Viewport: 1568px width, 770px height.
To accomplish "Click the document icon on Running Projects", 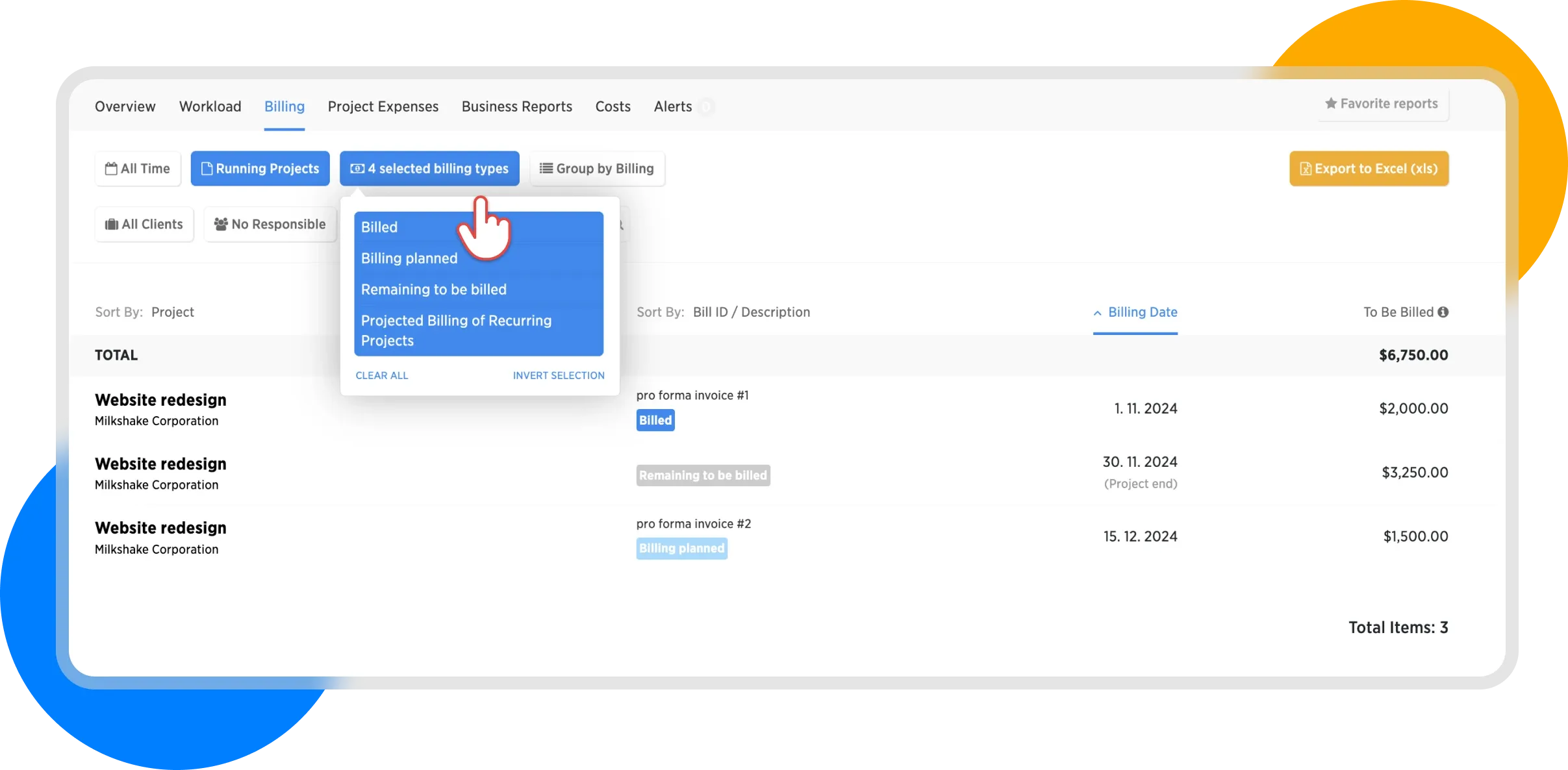I will coord(207,169).
